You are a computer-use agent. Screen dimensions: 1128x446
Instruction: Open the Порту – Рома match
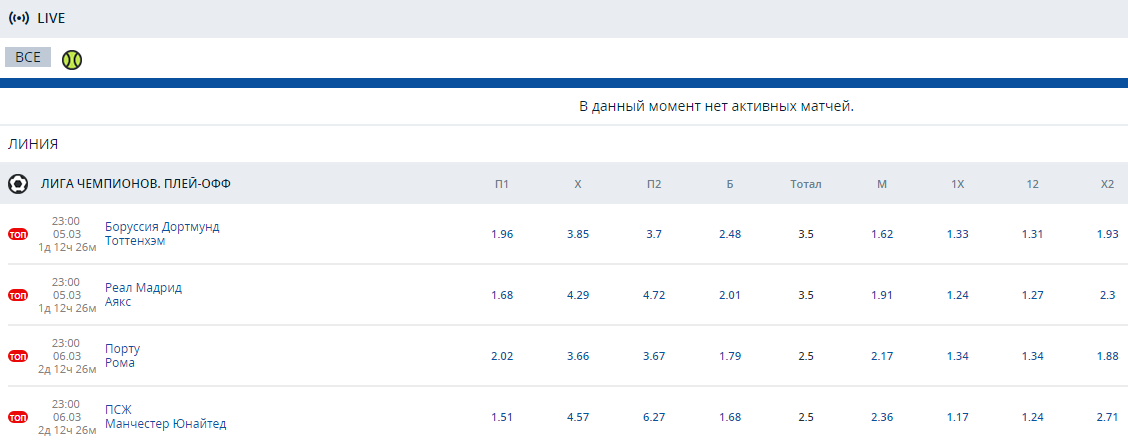click(122, 355)
